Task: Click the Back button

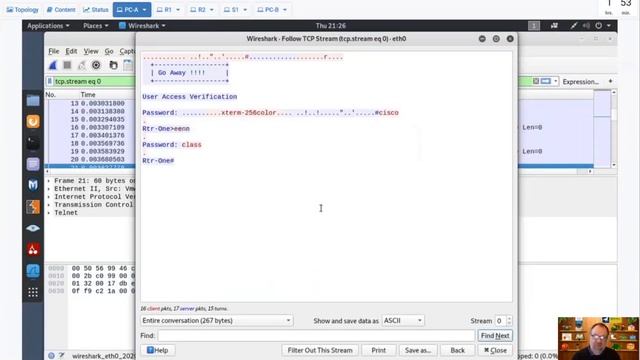Action: click(458, 350)
